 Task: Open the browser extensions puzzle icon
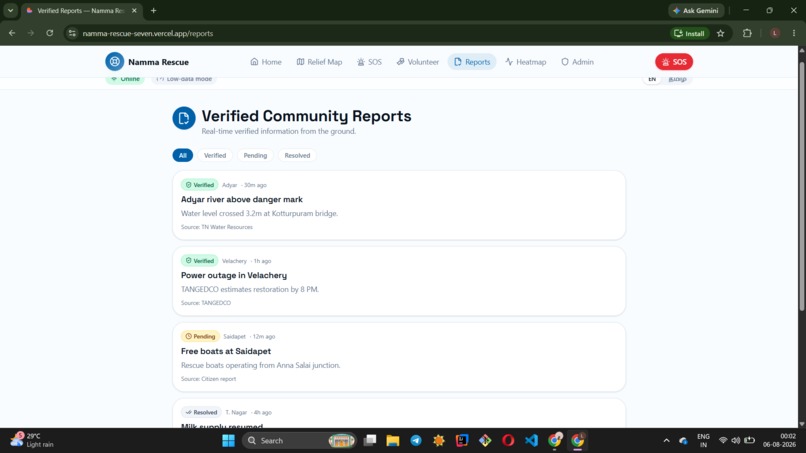[x=747, y=33]
